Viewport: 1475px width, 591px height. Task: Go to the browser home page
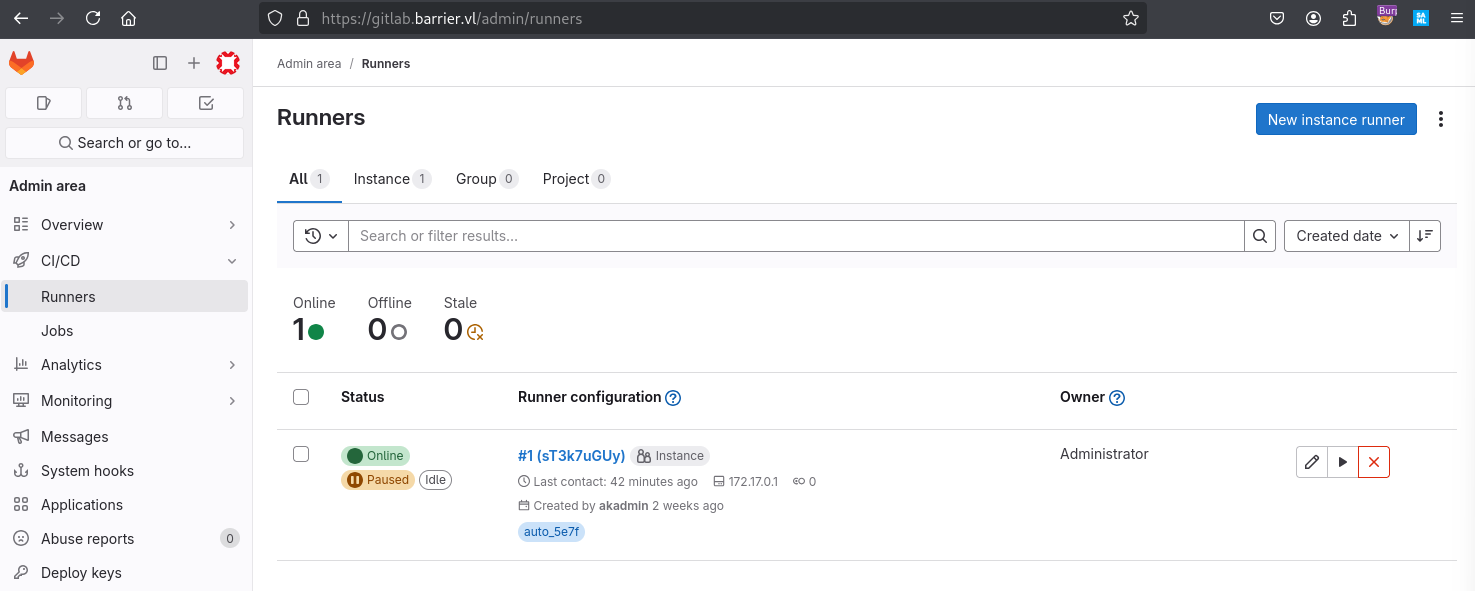[128, 18]
